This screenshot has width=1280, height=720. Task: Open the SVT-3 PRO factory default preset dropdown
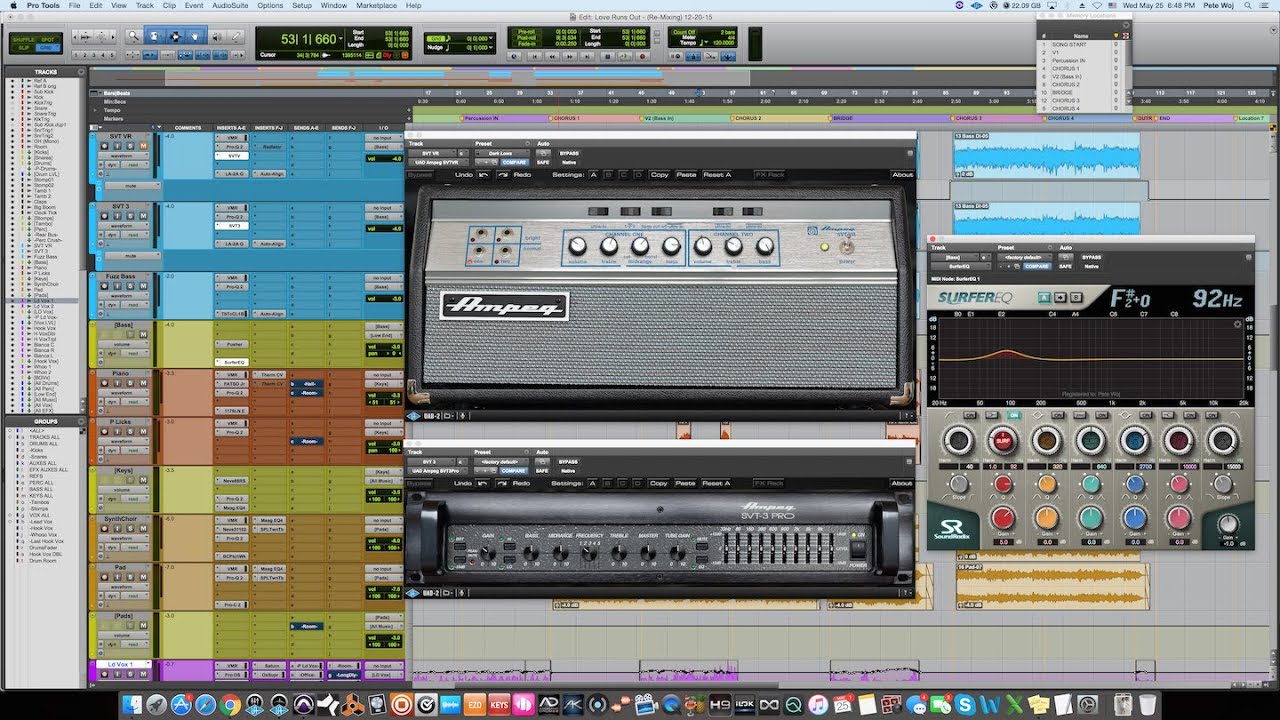click(x=500, y=461)
